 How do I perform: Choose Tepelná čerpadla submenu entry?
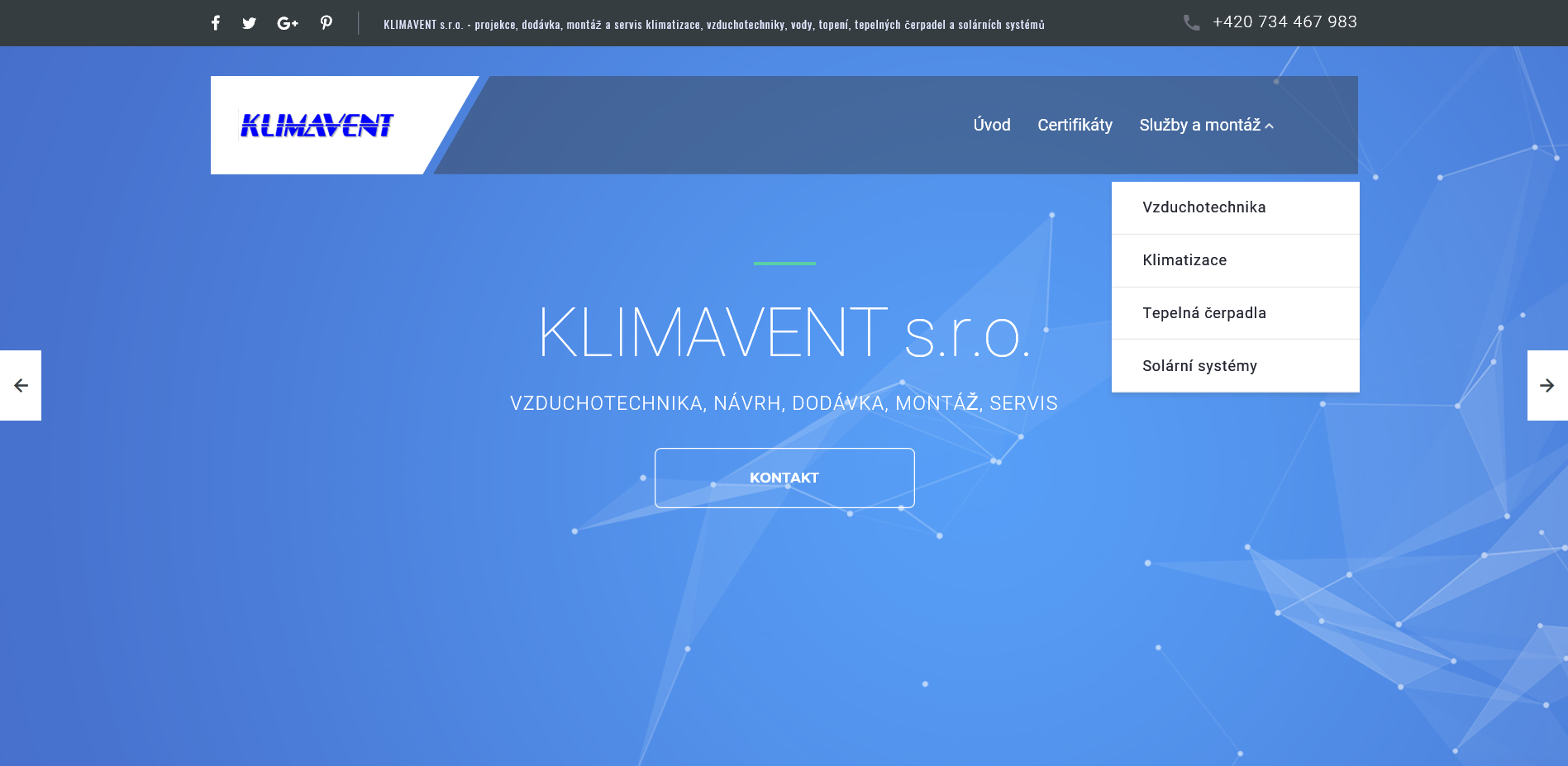1236,313
